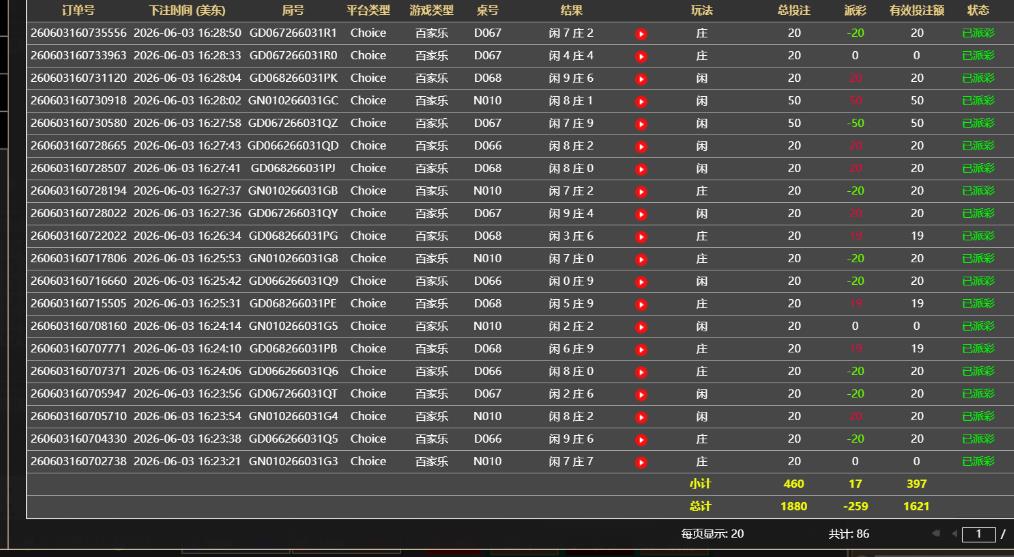The height and width of the screenshot is (557, 1014).
Task: Play replay for round GD068266031PK
Action: tap(641, 80)
